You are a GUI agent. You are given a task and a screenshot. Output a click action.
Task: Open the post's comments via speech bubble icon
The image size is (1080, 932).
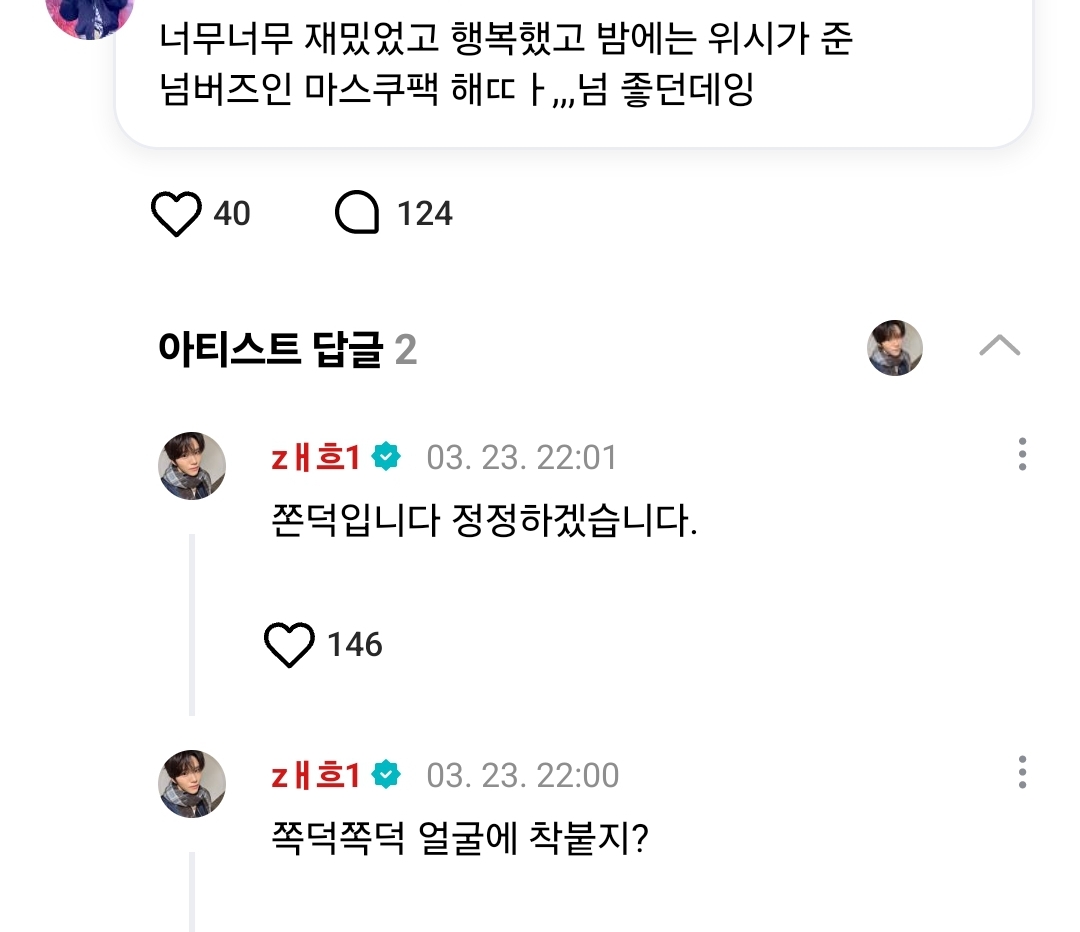pyautogui.click(x=357, y=214)
